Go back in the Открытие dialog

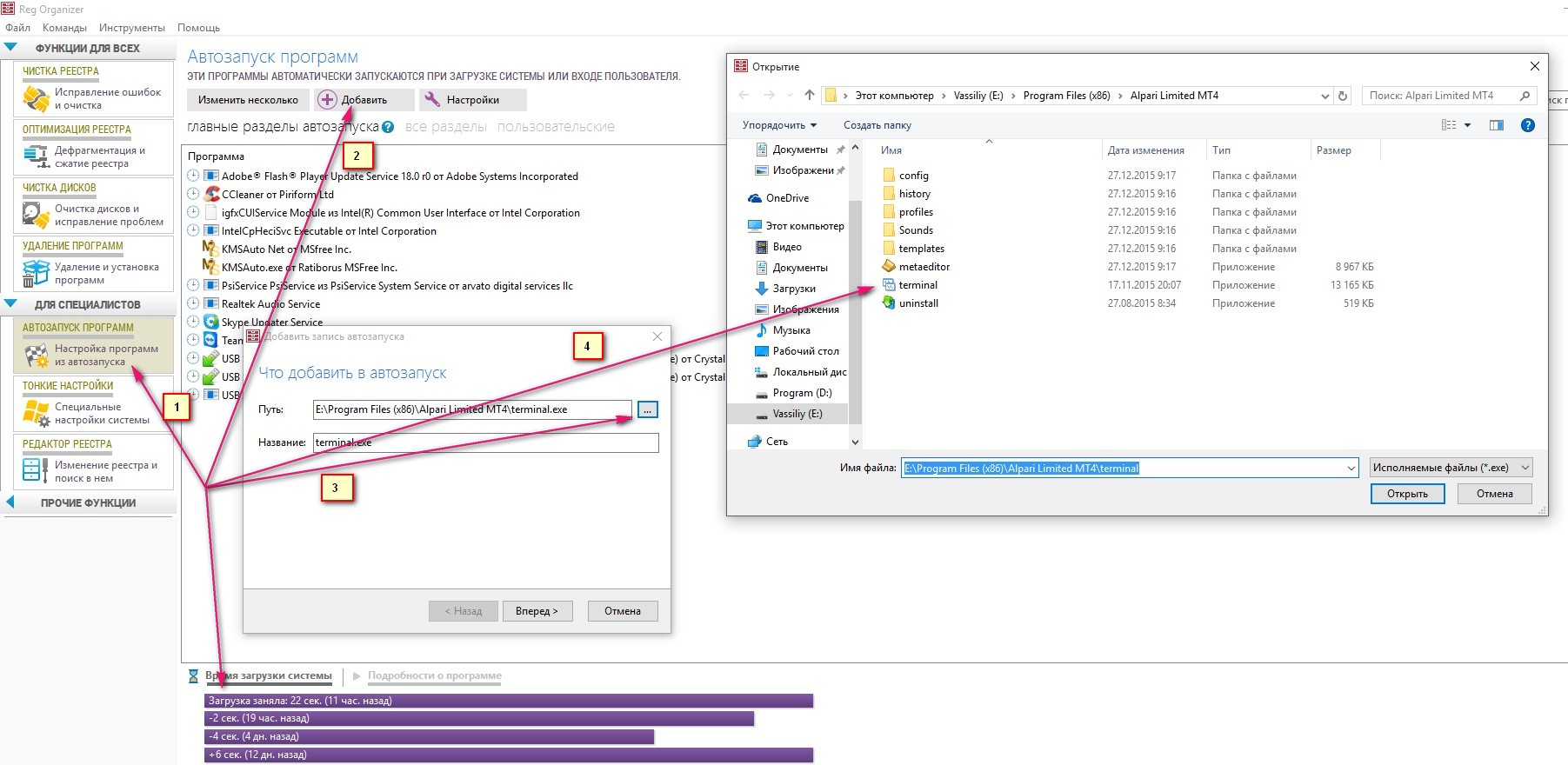(x=744, y=96)
